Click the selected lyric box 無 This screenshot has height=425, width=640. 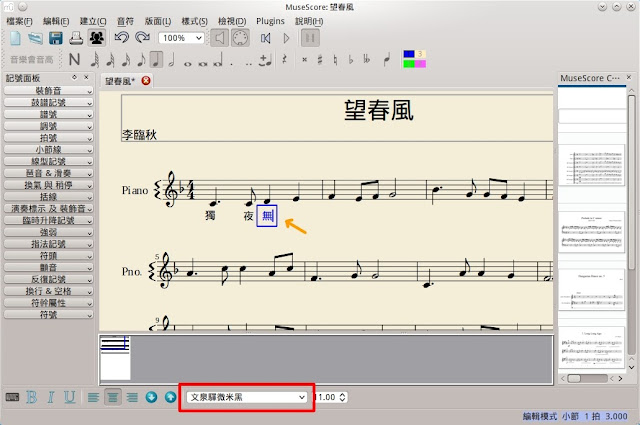click(x=267, y=216)
